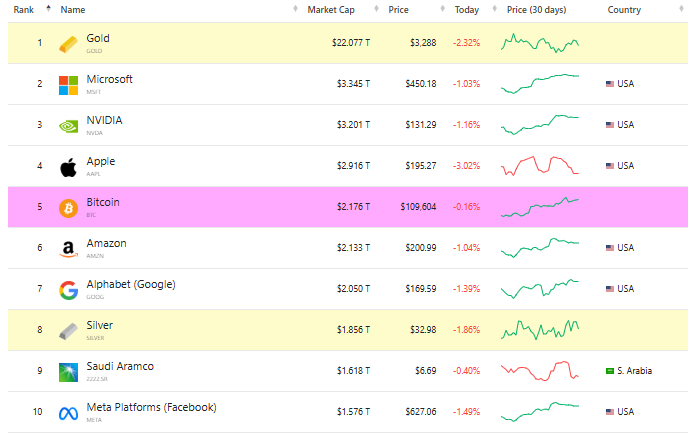This screenshot has height=434, width=697.
Task: Open the NVIDIA company link
Action: 104,120
